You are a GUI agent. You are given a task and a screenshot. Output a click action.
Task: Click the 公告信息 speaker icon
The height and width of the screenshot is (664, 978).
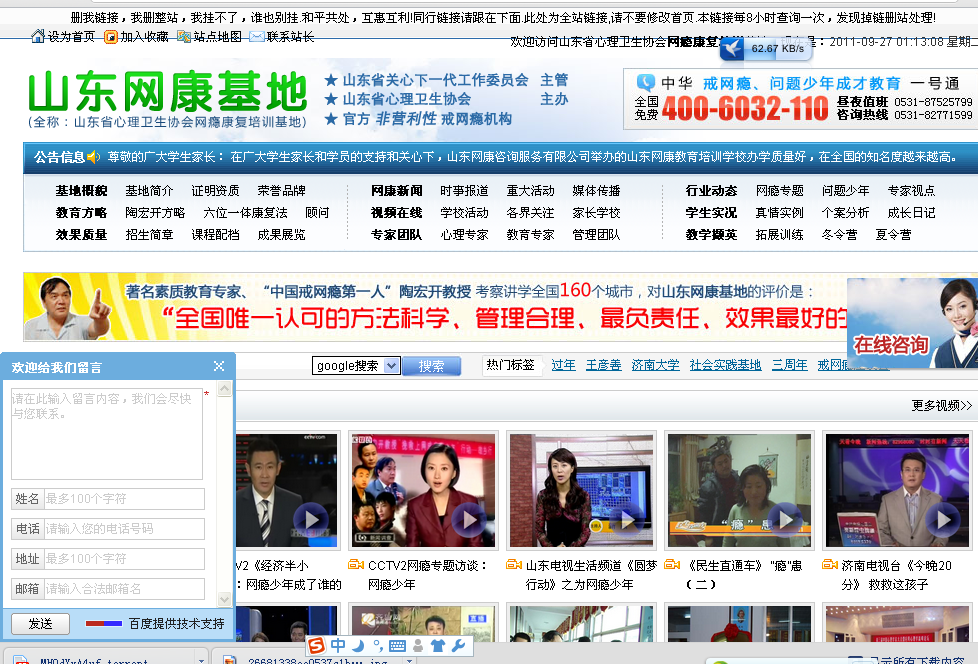coord(94,157)
